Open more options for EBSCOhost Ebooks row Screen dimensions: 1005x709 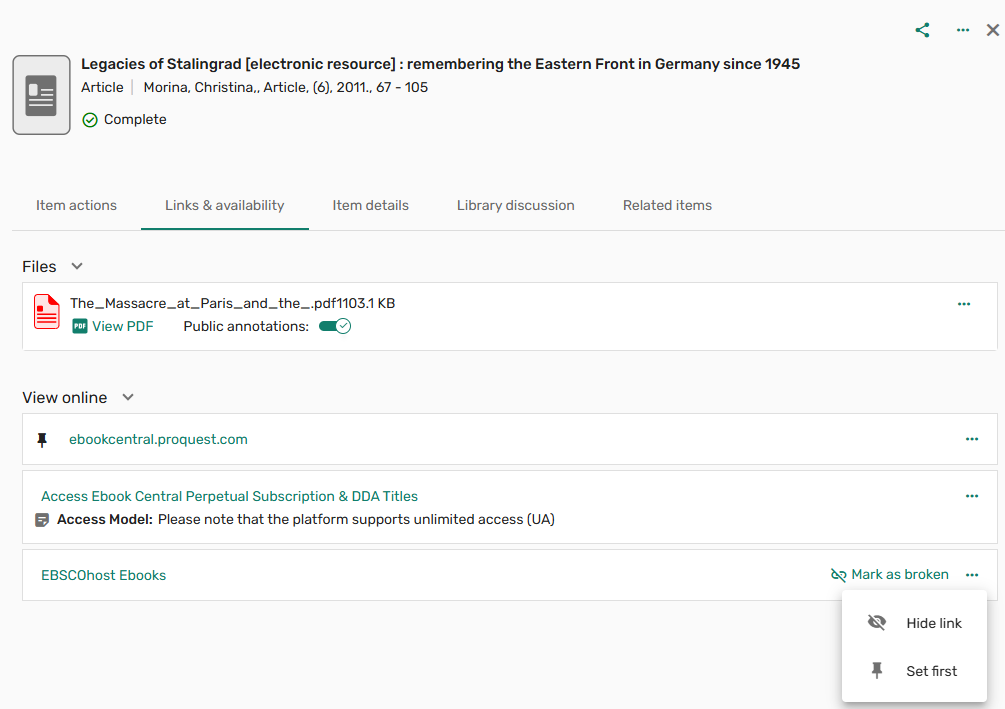(972, 575)
